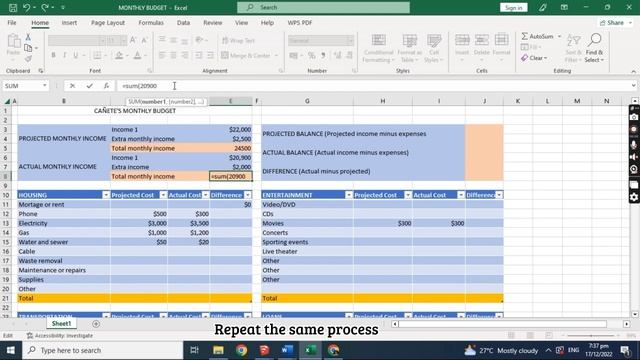Screen dimensions: 640x360
Task: Click the Increase Font Size icon
Action: [x=133, y=40]
